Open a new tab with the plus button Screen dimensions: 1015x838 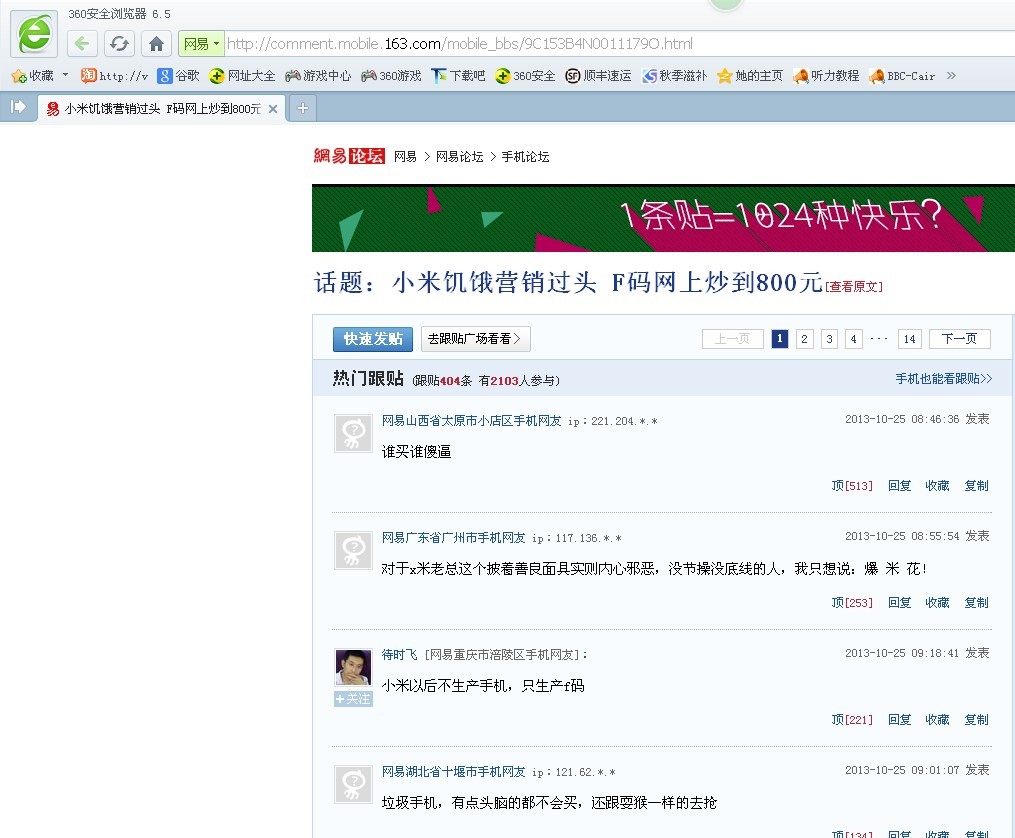click(x=302, y=108)
